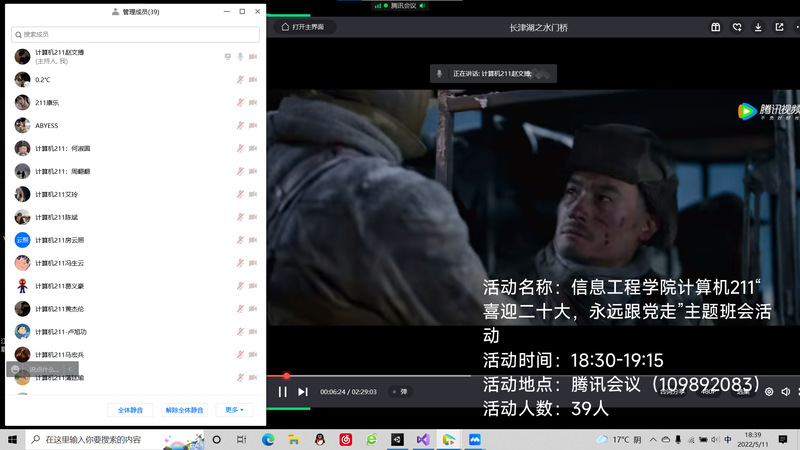Focus the 搜索成员 search field

135,34
